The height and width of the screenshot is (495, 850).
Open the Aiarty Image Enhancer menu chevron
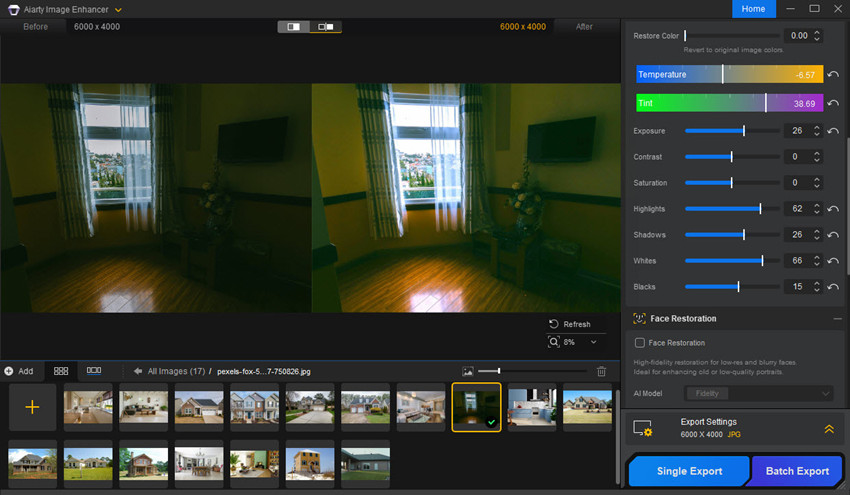click(x=118, y=10)
